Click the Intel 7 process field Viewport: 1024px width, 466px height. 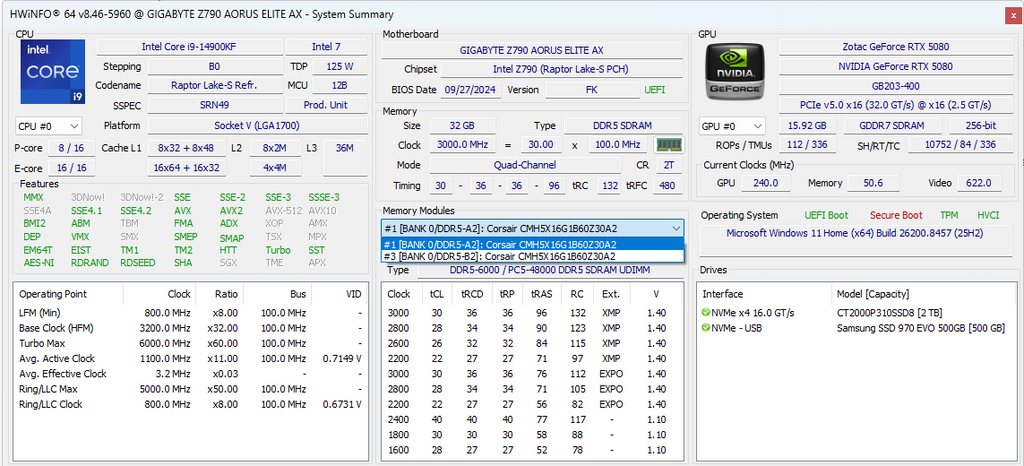click(x=327, y=47)
